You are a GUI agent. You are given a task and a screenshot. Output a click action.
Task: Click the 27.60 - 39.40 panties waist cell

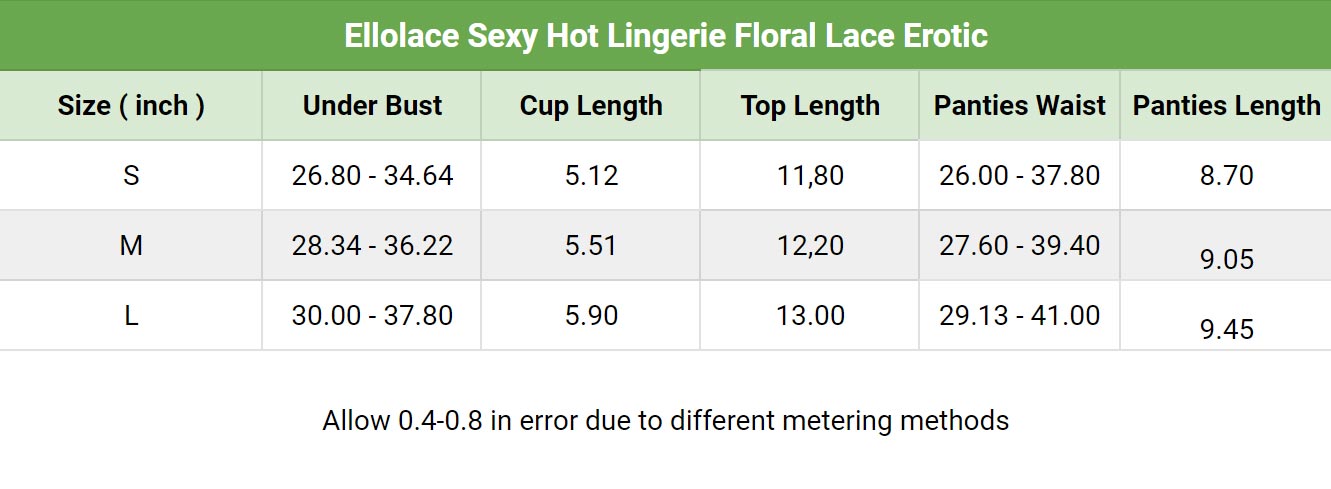[1020, 246]
